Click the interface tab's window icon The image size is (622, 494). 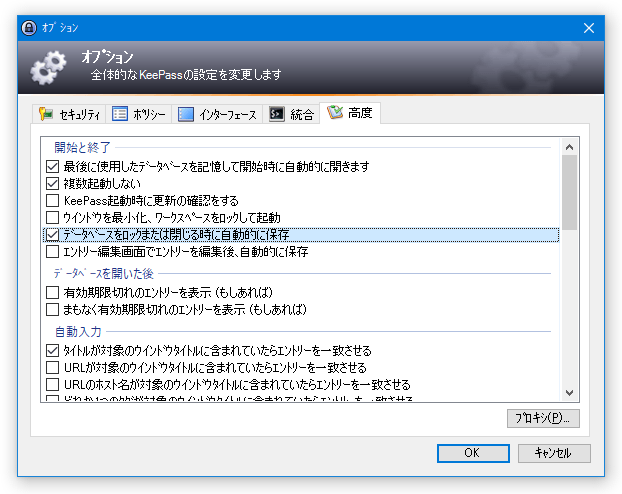186,114
